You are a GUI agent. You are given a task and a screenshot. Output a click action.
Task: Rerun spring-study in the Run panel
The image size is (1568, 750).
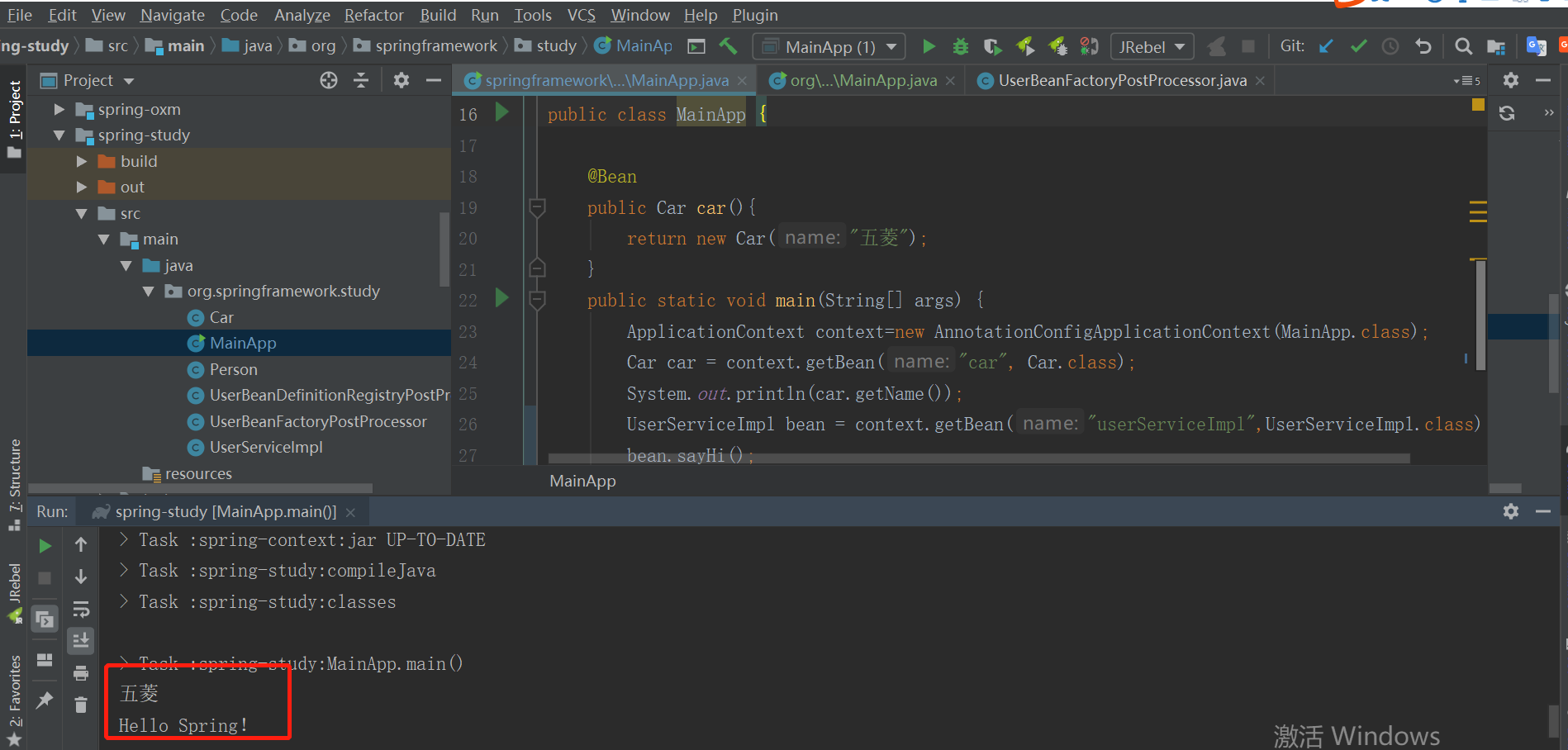coord(45,546)
